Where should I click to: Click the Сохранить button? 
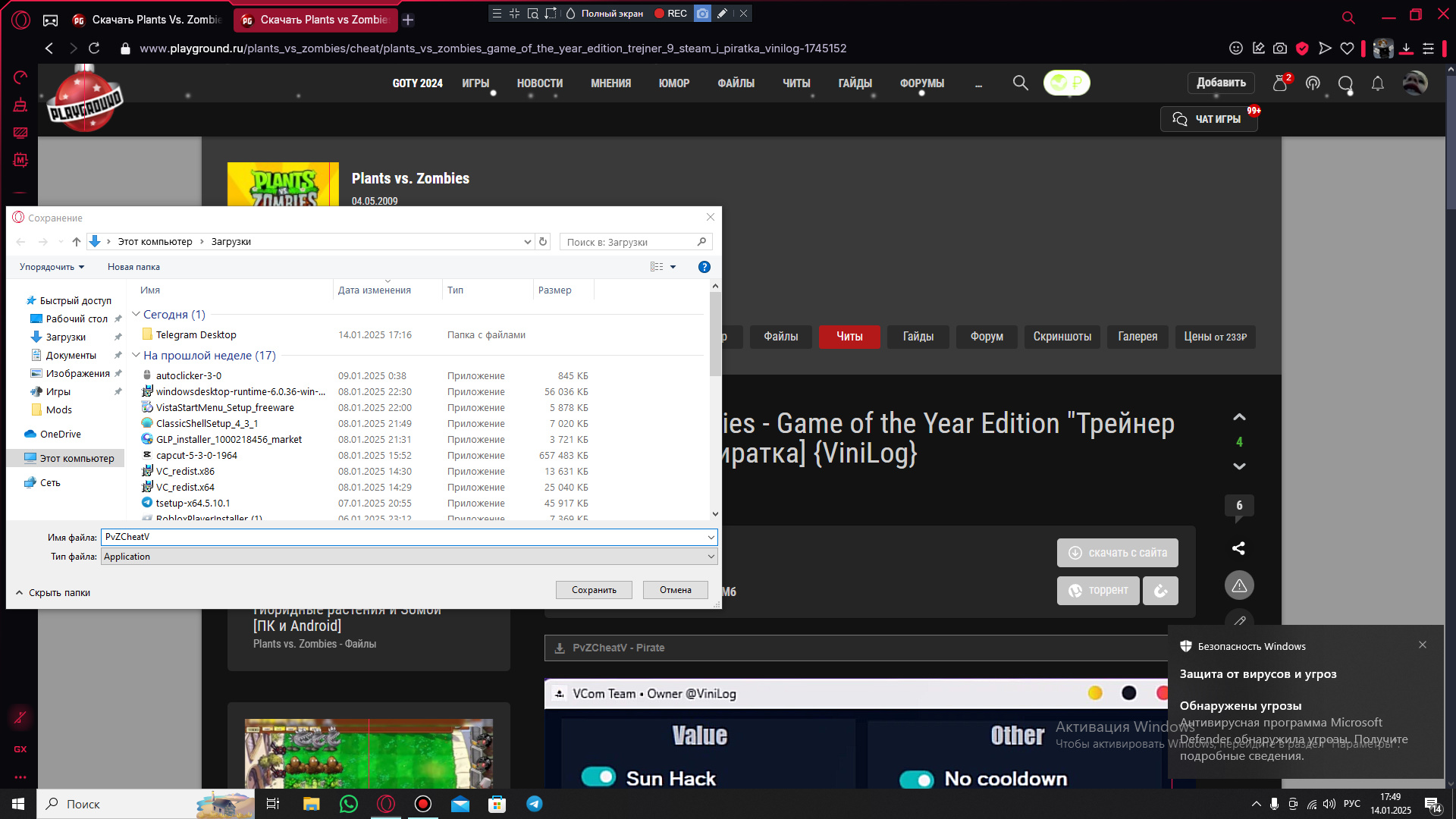pos(594,590)
